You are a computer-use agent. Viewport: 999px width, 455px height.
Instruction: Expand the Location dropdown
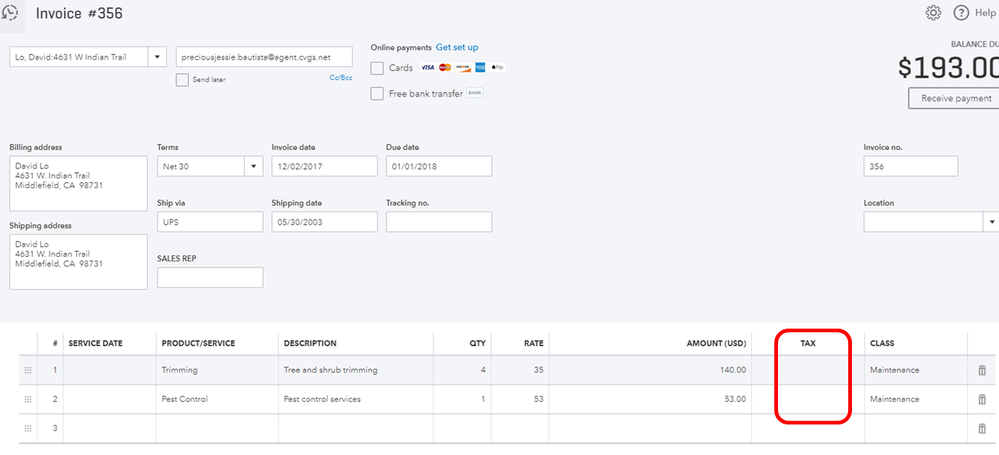click(x=991, y=222)
